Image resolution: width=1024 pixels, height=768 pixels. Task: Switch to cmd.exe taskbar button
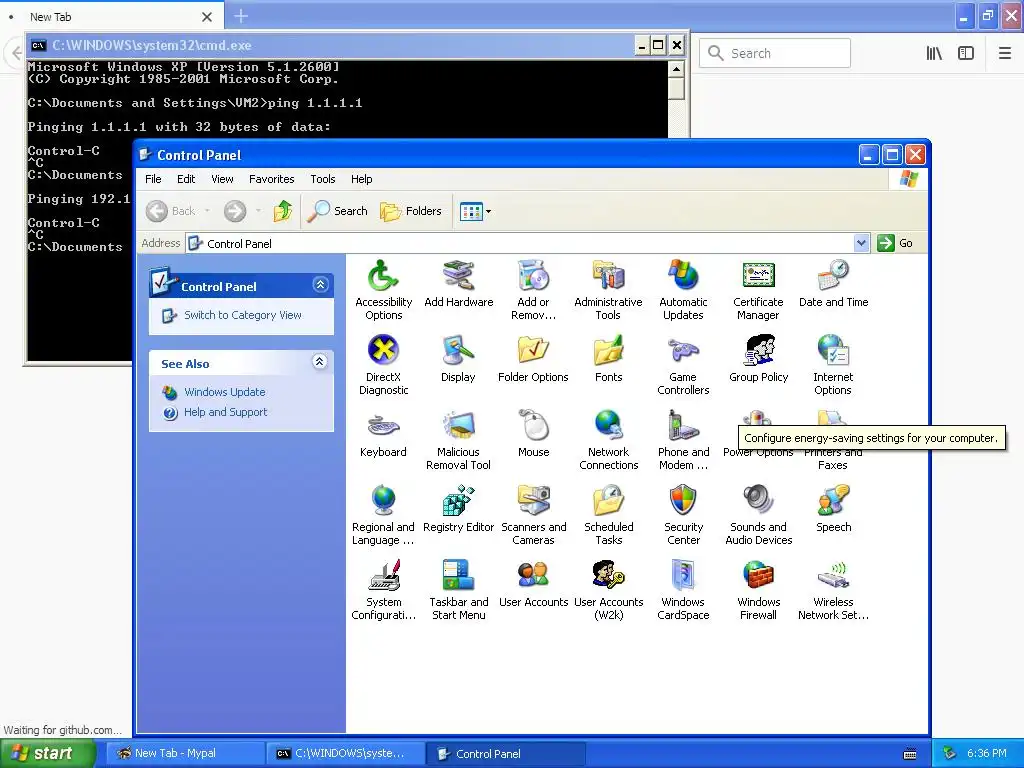(346, 753)
